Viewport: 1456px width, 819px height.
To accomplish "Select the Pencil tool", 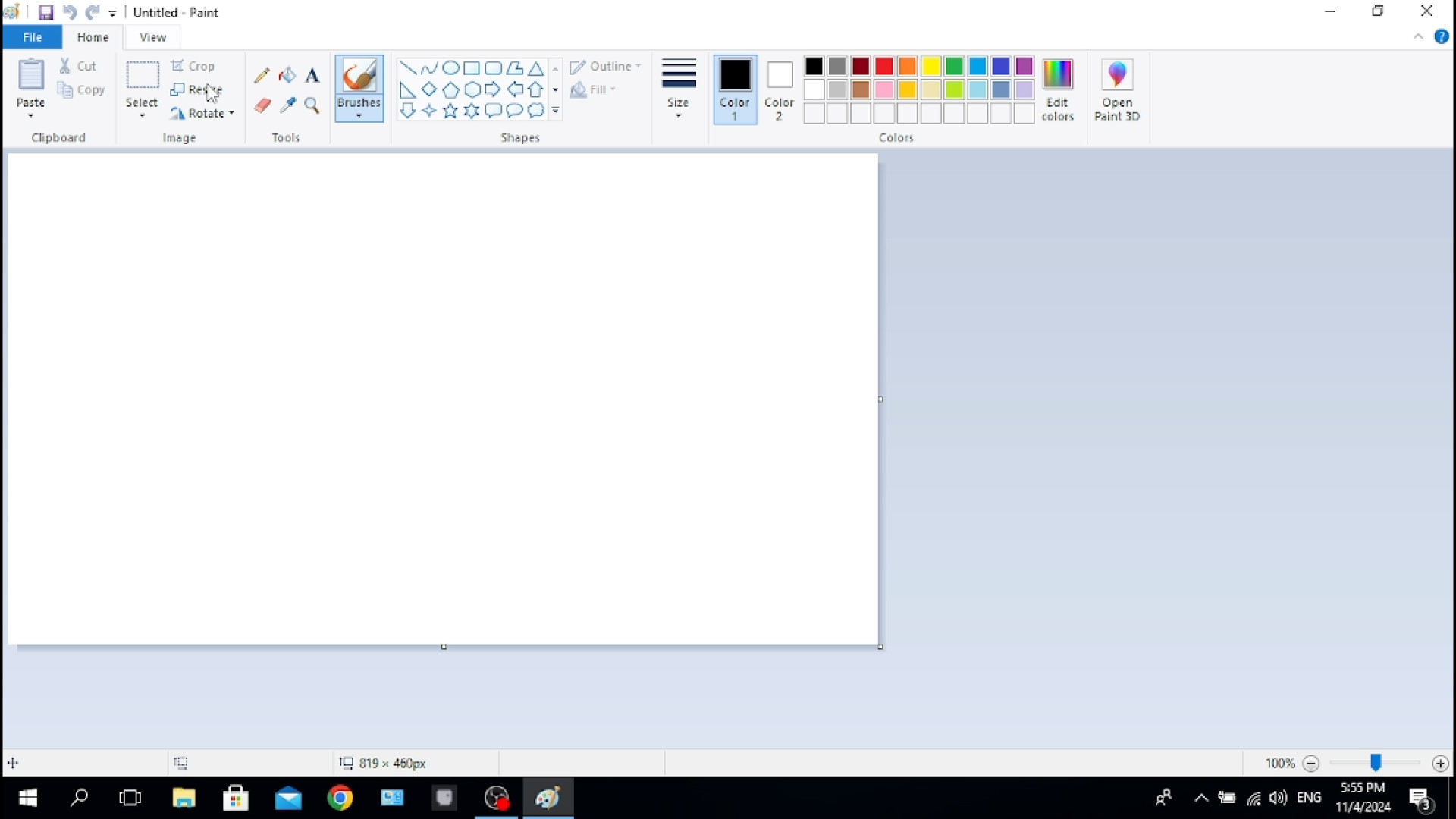I will [262, 75].
